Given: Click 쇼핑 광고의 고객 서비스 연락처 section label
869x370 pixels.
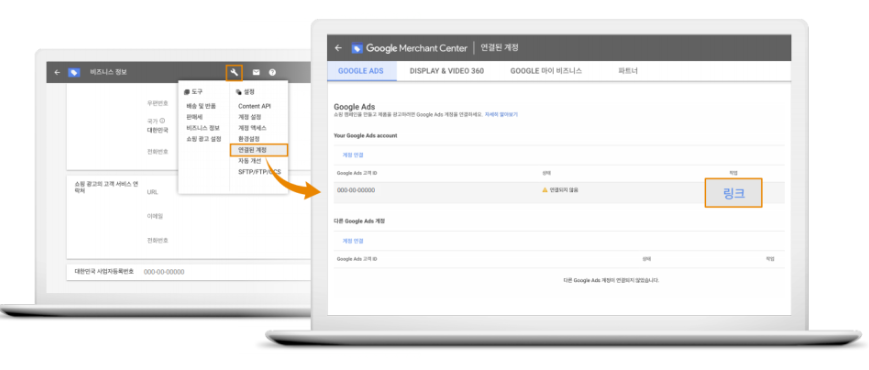Looking at the screenshot, I should pyautogui.click(x=106, y=186).
